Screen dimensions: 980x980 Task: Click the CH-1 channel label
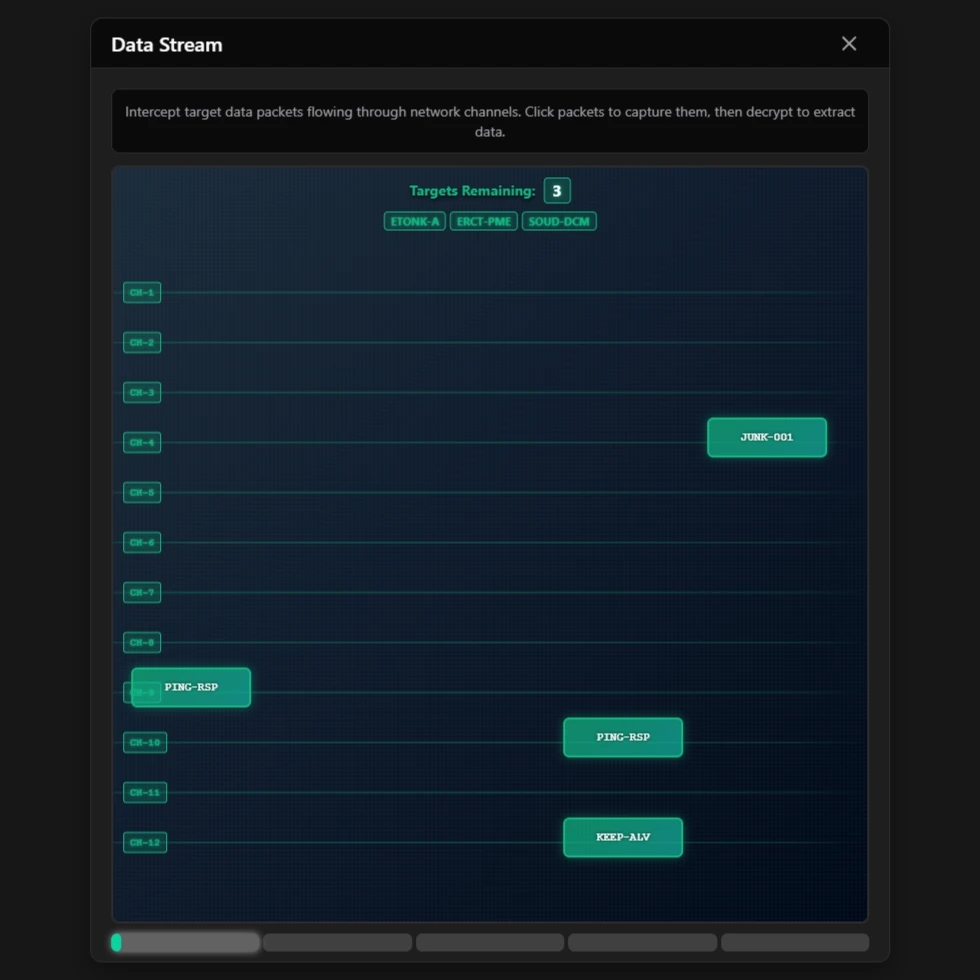point(142,293)
